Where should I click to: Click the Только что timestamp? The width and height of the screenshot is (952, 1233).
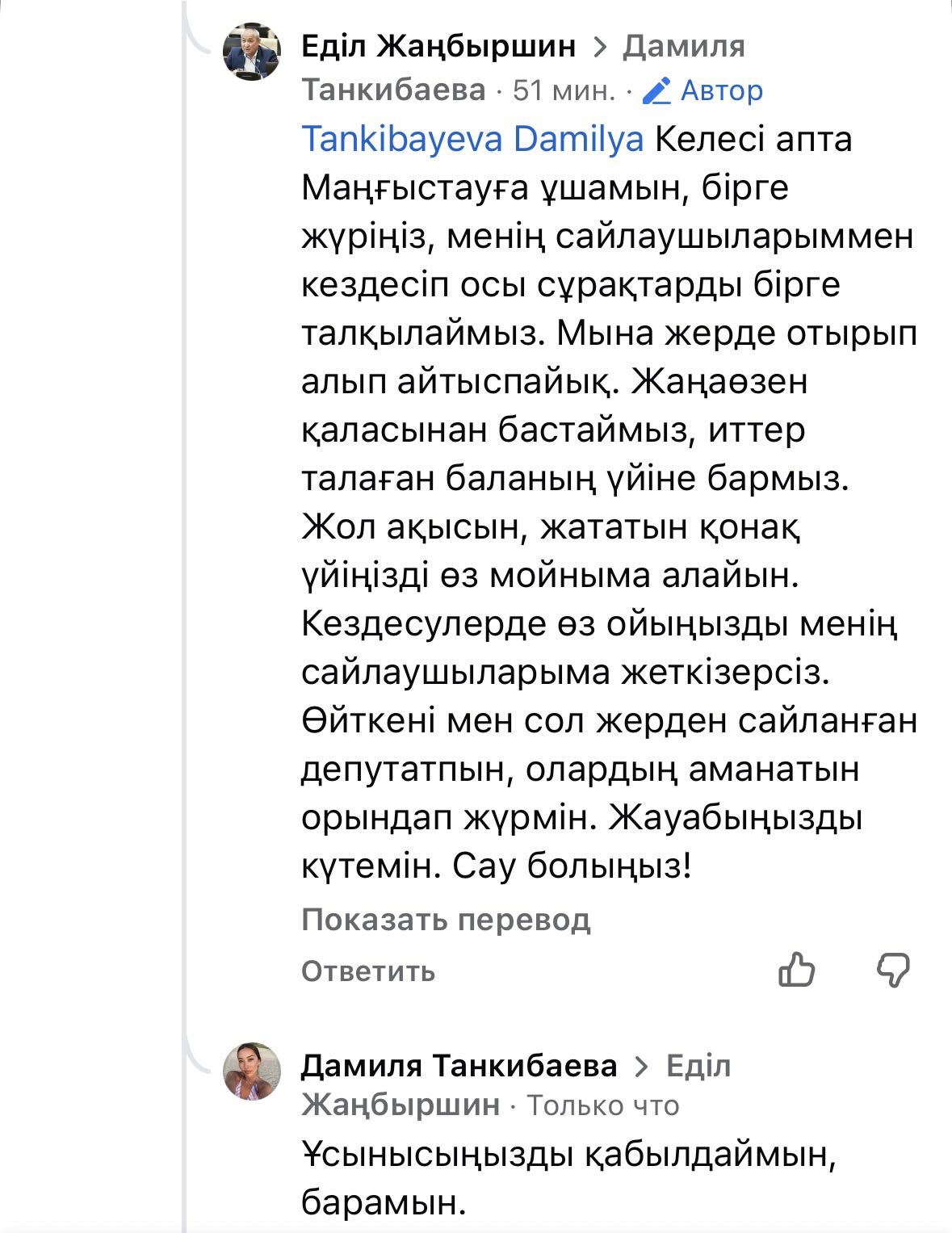(602, 1105)
